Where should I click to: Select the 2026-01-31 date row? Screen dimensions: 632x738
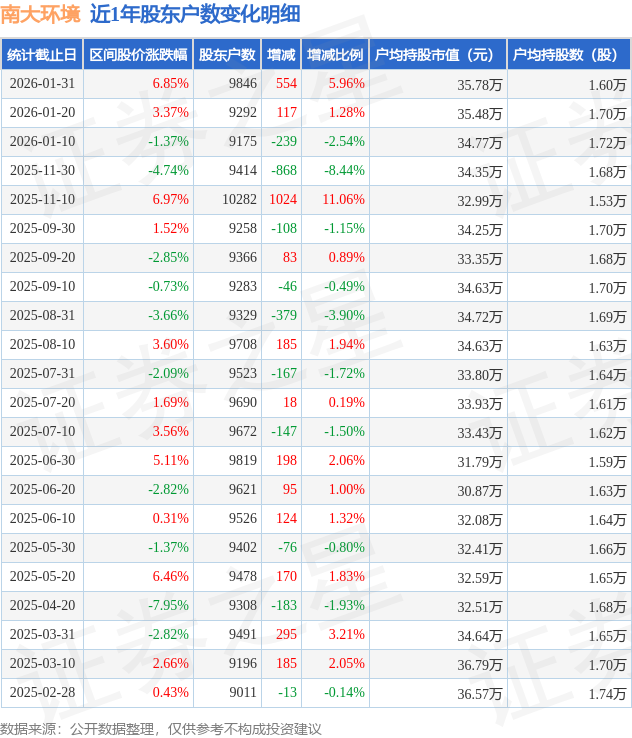[42, 84]
